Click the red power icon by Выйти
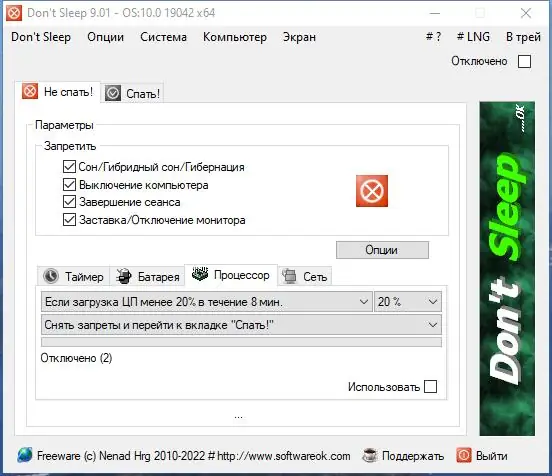This screenshot has width=552, height=476. (464, 456)
